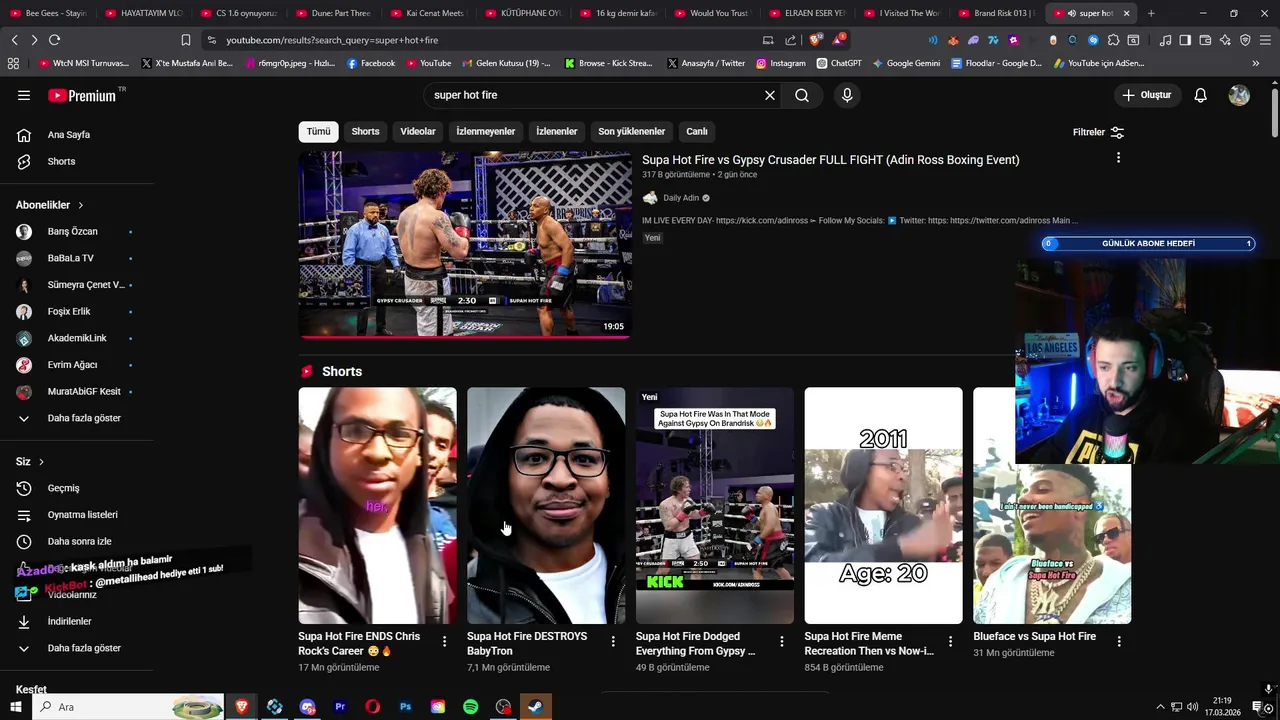The height and width of the screenshot is (720, 1280).
Task: Click the magnifier search button
Action: 802,95
